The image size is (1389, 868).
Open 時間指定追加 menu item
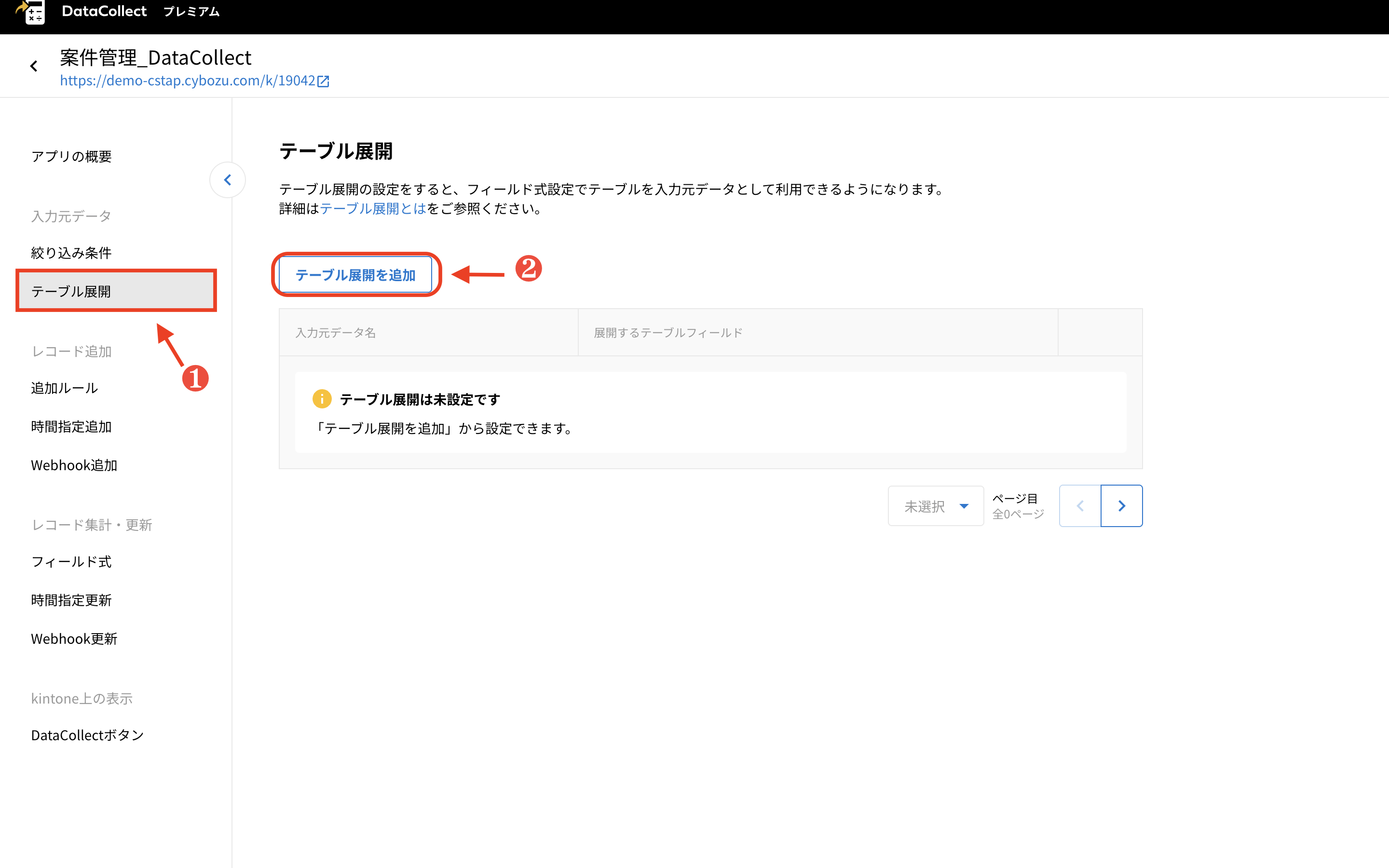click(71, 427)
